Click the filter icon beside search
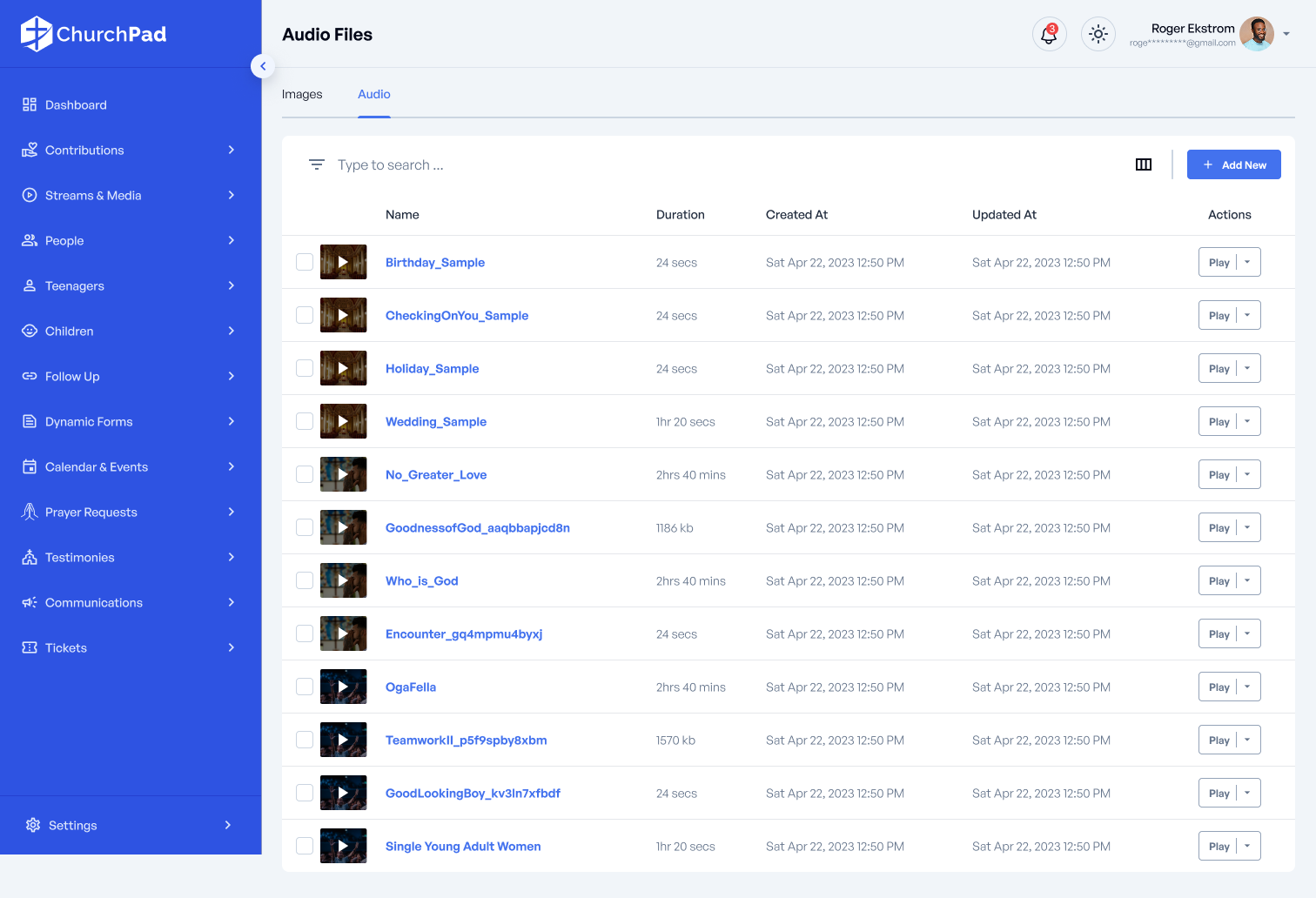This screenshot has width=1316, height=898. 317,164
